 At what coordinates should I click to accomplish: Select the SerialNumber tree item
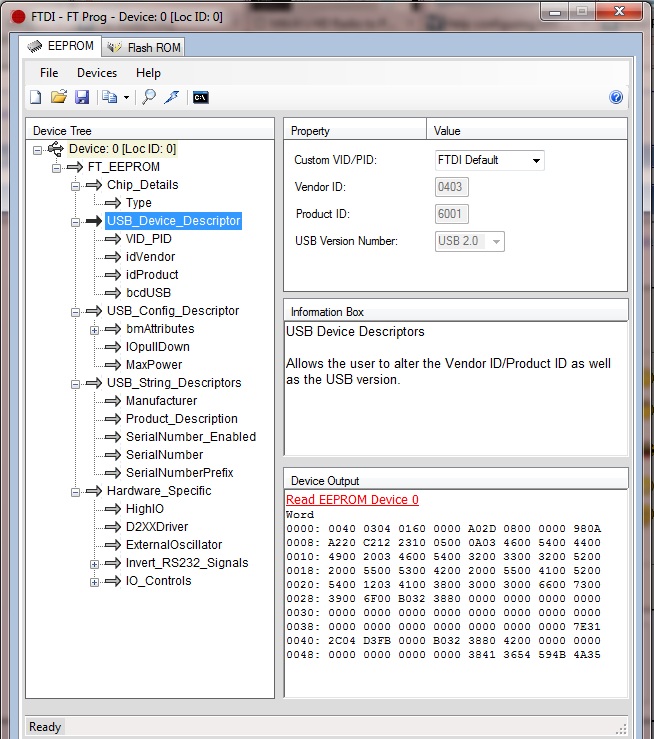[164, 455]
